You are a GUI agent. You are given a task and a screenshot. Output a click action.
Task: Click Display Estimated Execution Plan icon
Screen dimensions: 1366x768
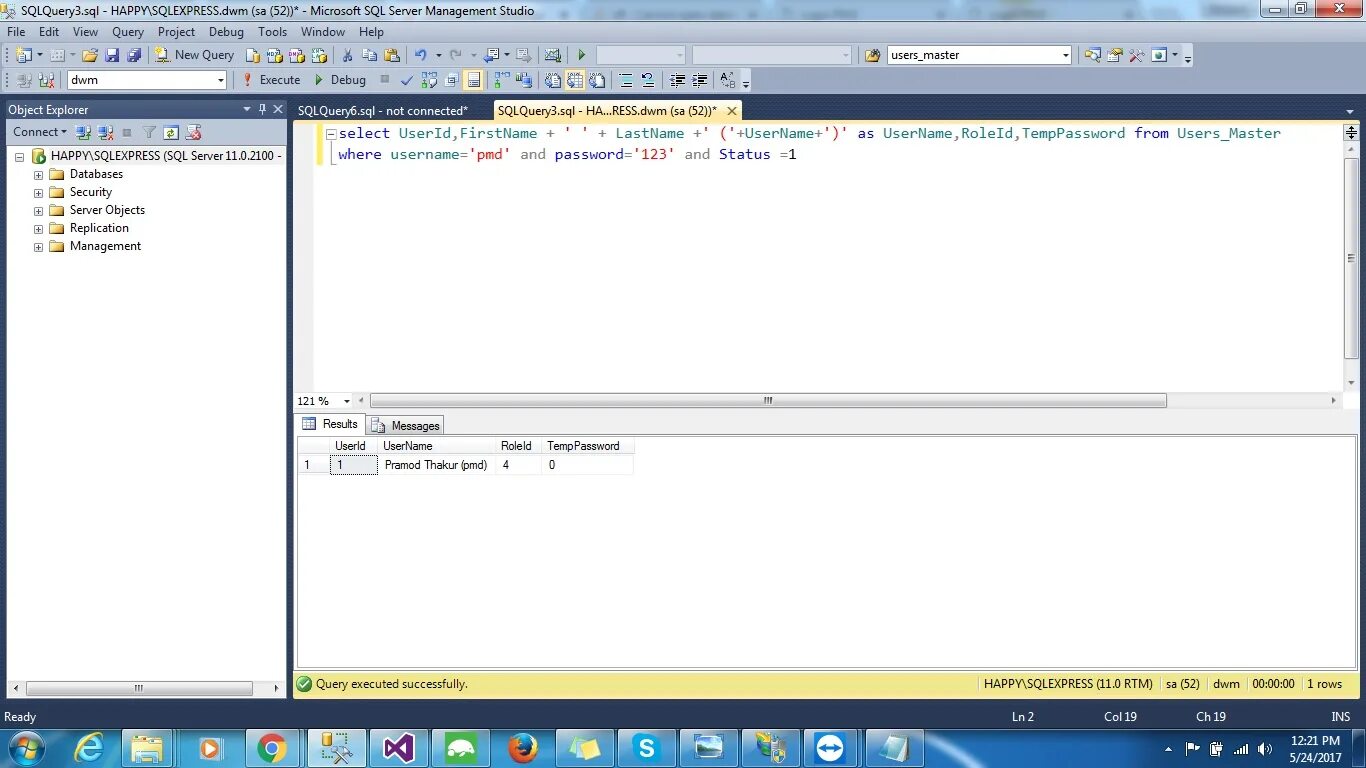pyautogui.click(x=430, y=80)
